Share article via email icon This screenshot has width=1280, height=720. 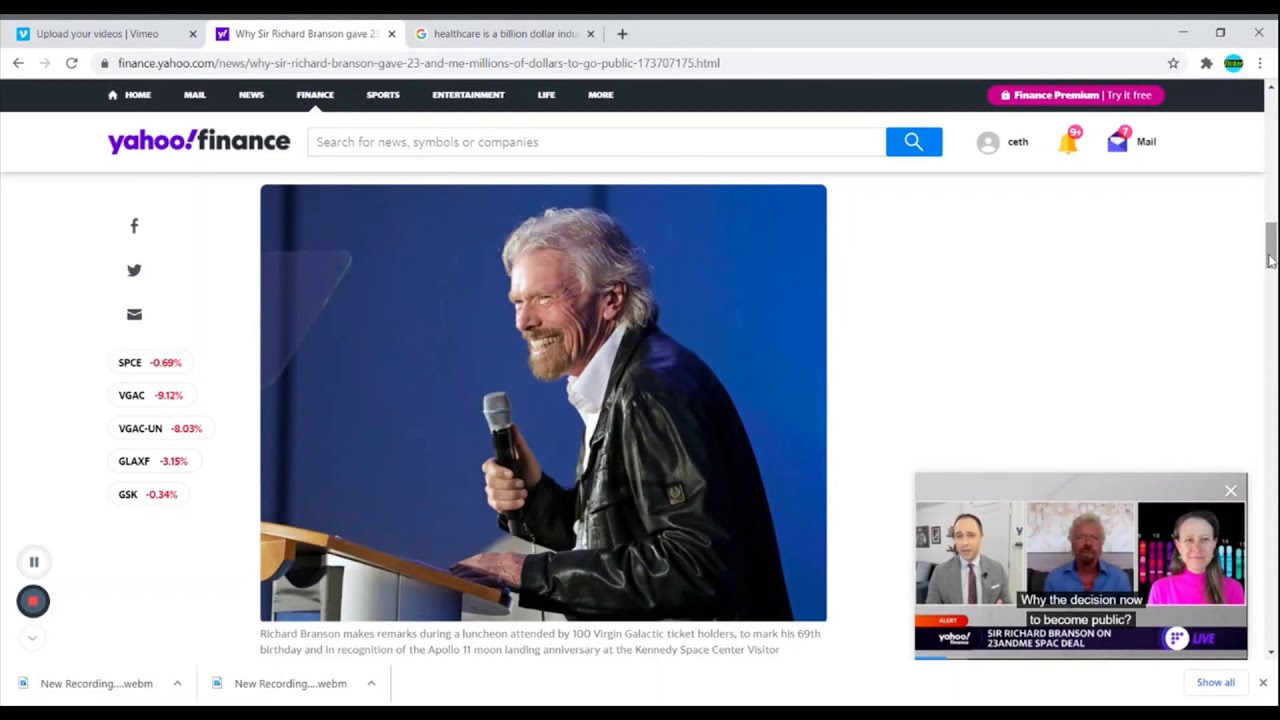click(134, 314)
